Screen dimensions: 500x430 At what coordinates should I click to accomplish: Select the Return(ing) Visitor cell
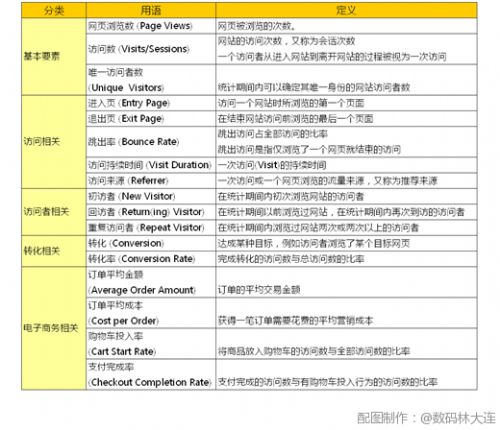[x=151, y=212]
